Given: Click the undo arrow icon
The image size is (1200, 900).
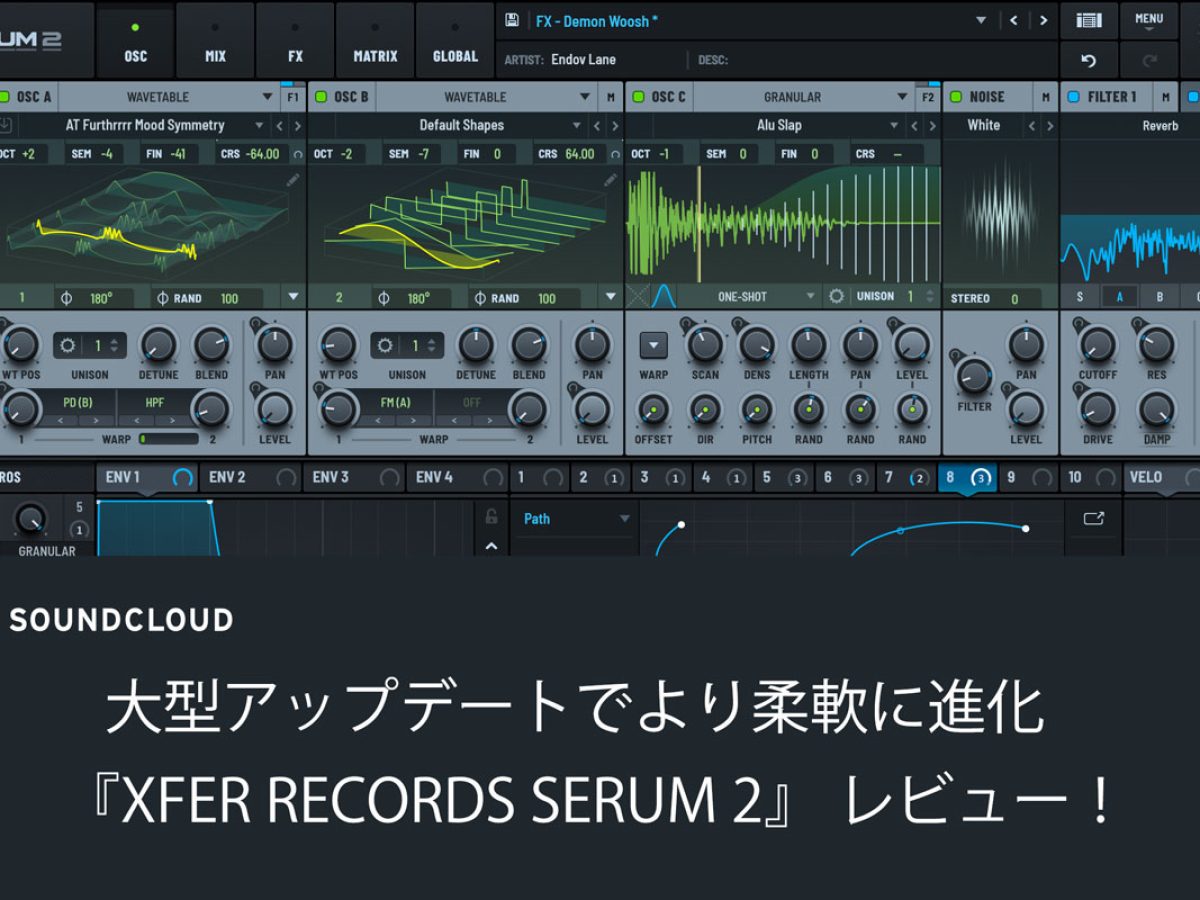Looking at the screenshot, I should (x=1088, y=60).
